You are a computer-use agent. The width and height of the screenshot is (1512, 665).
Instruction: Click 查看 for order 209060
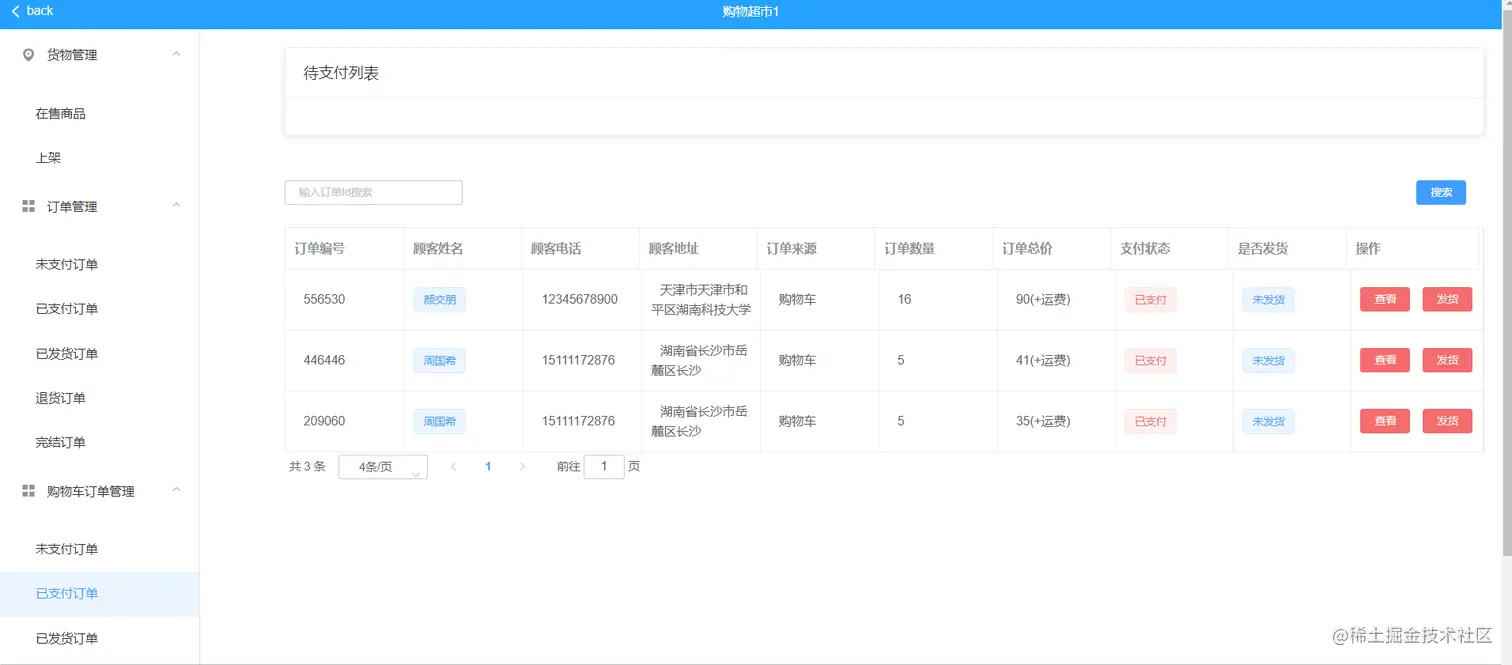pos(1385,421)
